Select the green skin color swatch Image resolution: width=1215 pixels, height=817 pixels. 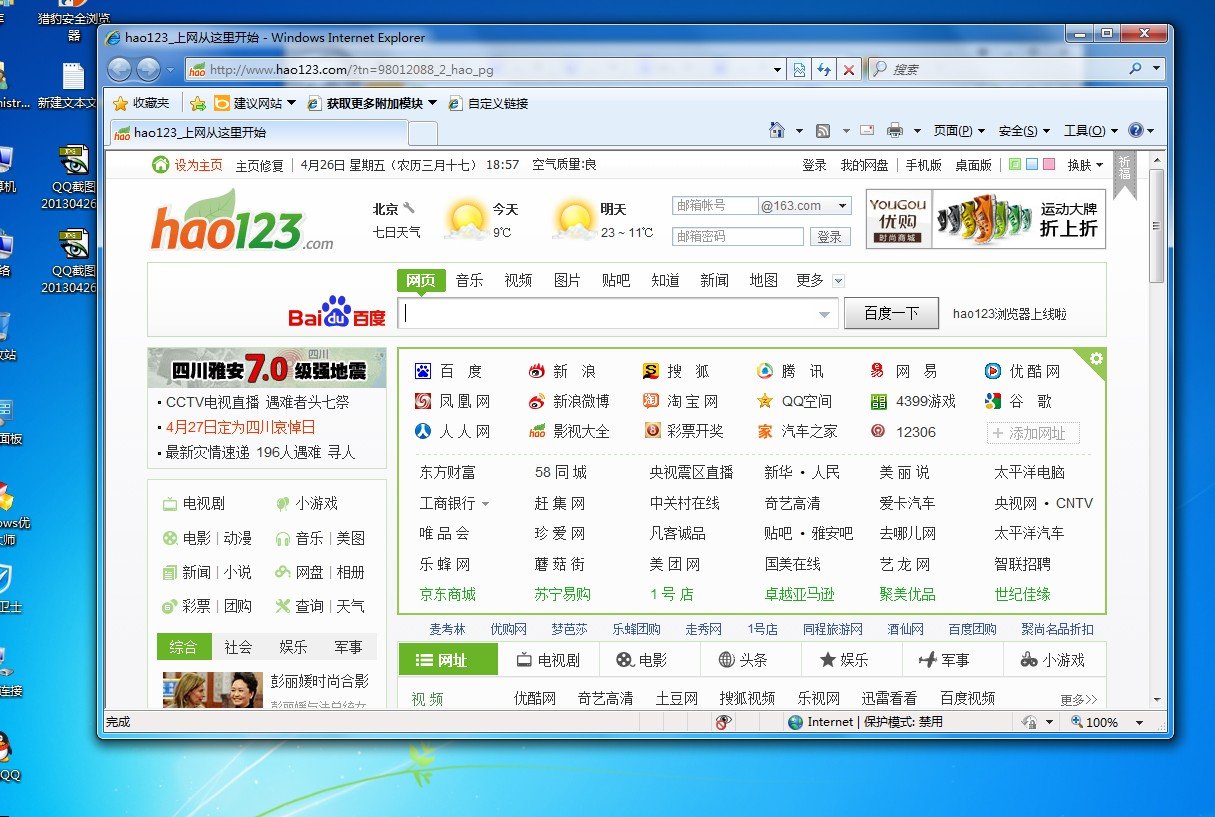(1016, 165)
